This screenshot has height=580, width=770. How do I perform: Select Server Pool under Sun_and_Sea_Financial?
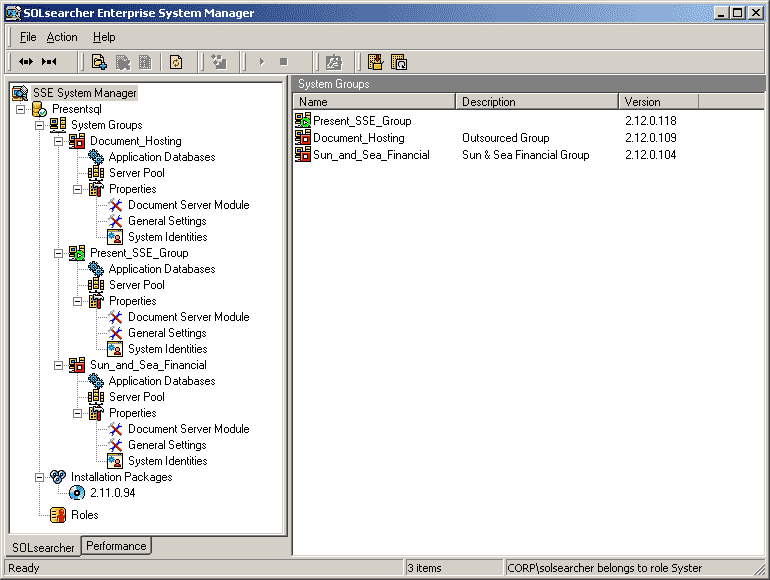click(137, 397)
